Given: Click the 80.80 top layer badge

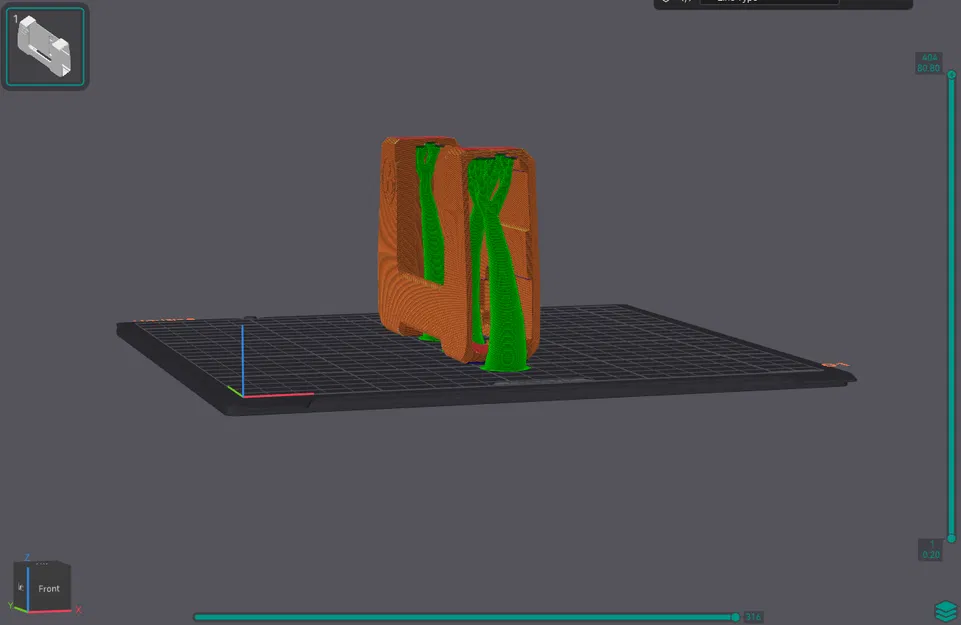Looking at the screenshot, I should tap(929, 62).
